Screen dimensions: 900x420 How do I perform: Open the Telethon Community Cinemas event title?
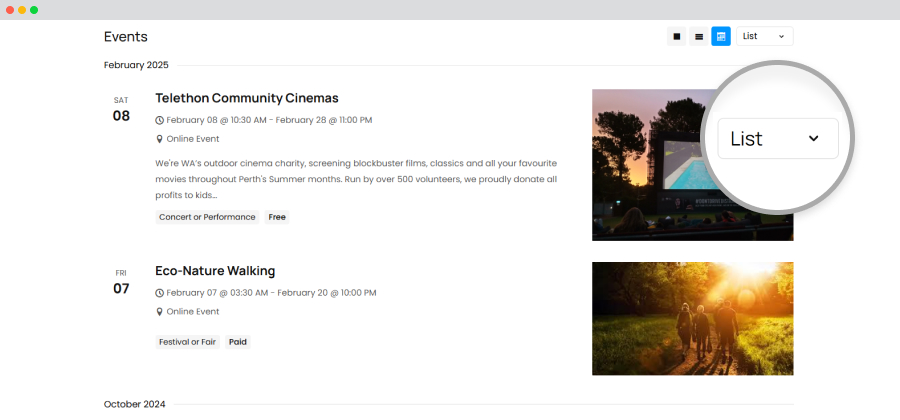[x=247, y=98]
